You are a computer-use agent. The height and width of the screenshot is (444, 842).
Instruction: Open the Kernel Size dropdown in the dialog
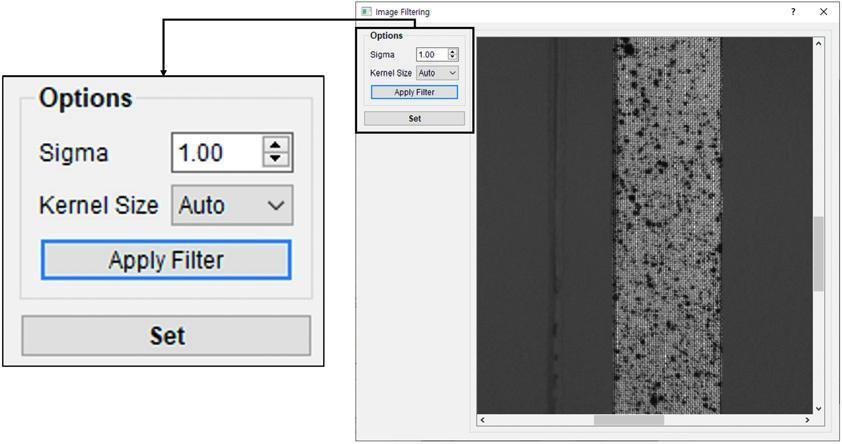[437, 73]
